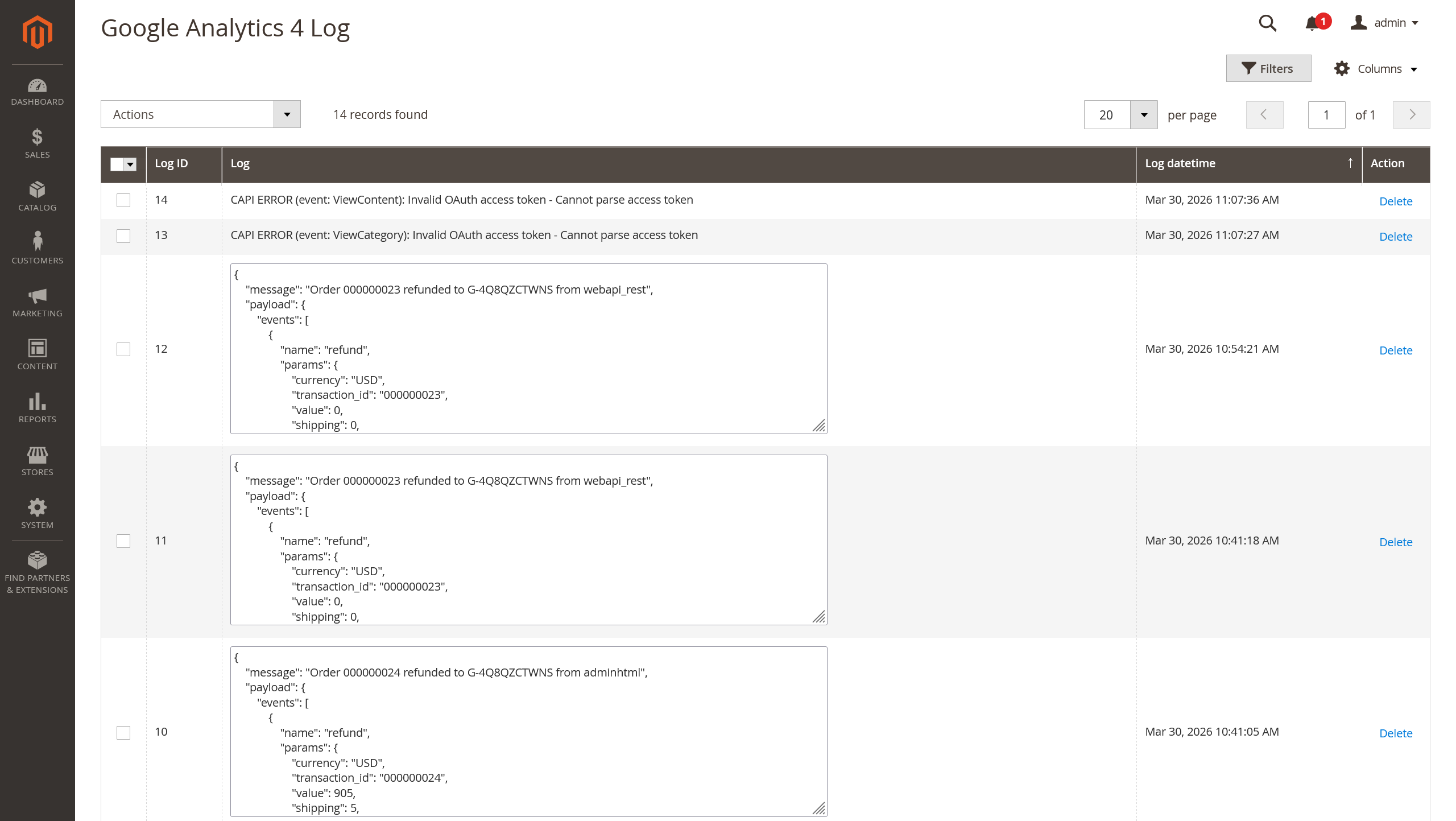
Task: Open the Marketing megaphone icon menu
Action: click(38, 296)
